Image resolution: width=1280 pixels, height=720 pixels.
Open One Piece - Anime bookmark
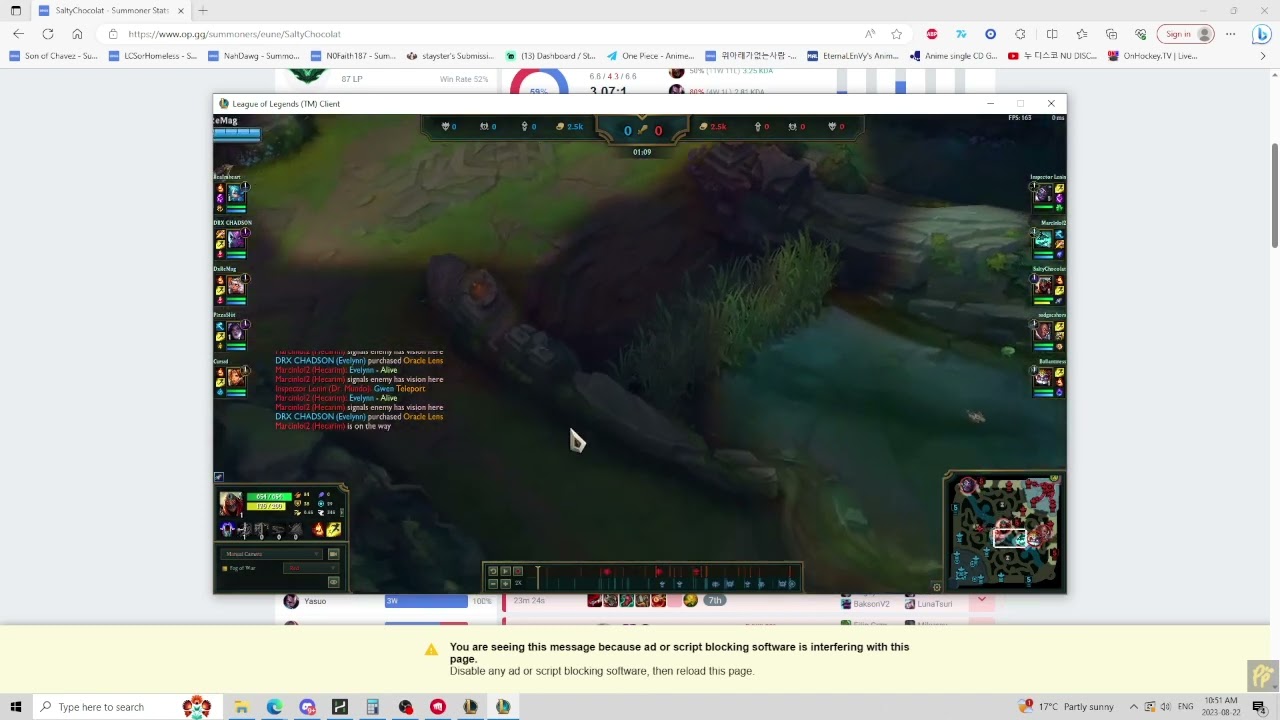(x=650, y=56)
